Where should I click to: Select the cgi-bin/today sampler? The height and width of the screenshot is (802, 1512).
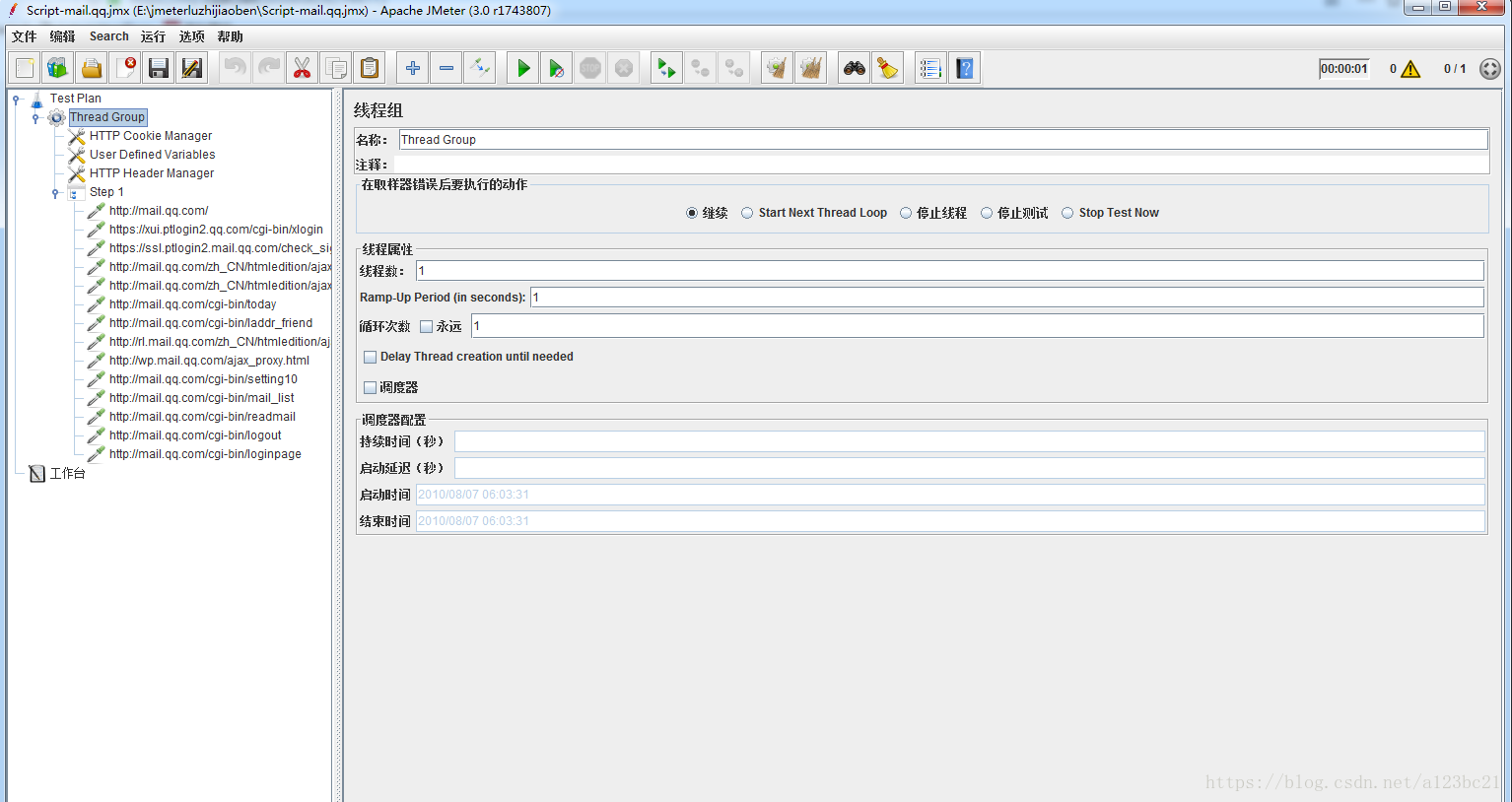click(x=192, y=304)
